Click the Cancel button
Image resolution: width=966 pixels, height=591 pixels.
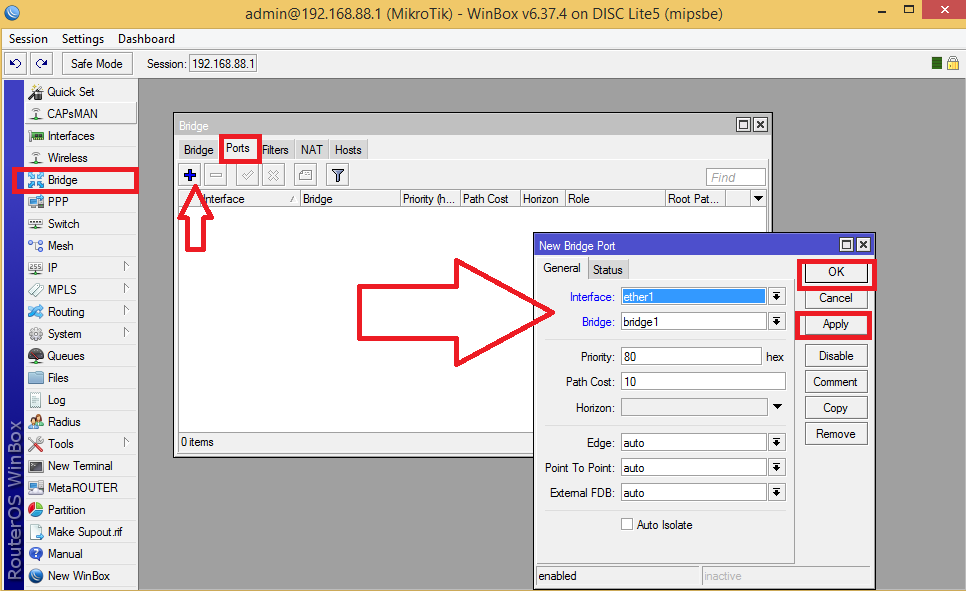(x=835, y=298)
